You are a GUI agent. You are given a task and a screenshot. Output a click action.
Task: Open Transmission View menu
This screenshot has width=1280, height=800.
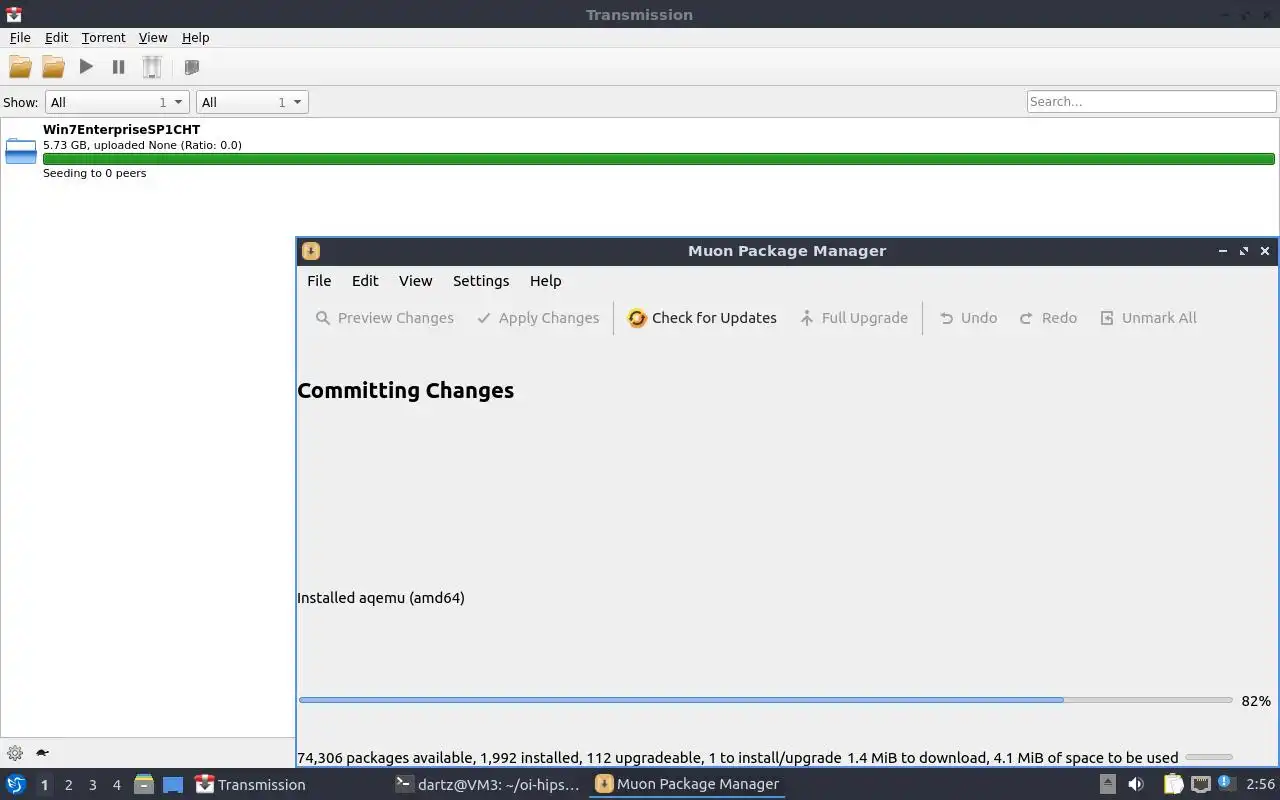153,37
